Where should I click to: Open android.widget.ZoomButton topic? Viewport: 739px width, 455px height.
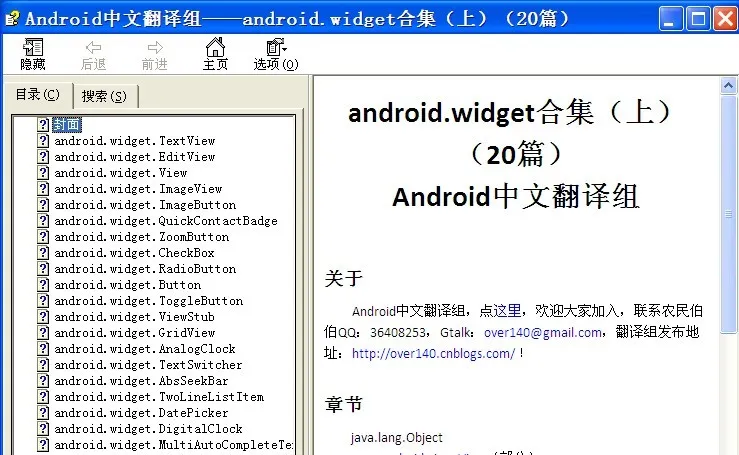[x=142, y=237]
